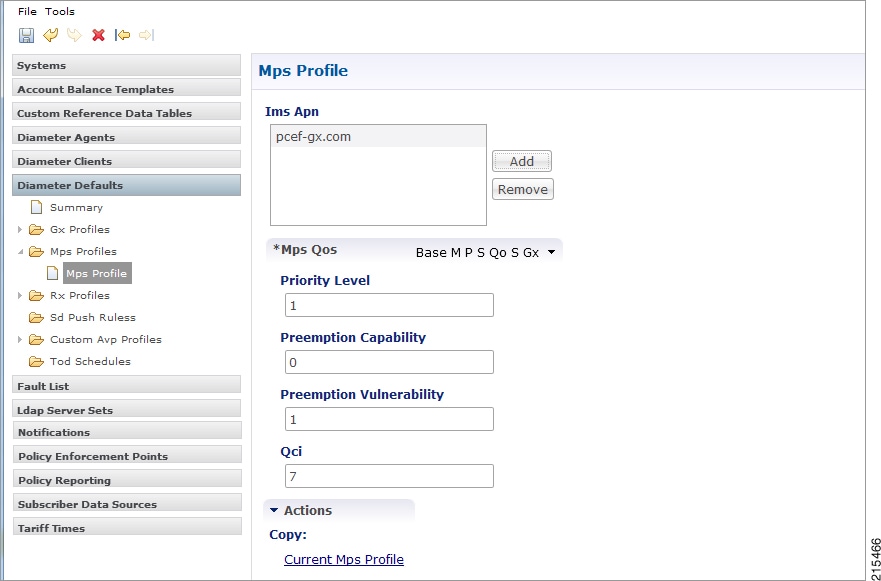Undo the last change
This screenshot has width=881, height=581.
pos(50,35)
